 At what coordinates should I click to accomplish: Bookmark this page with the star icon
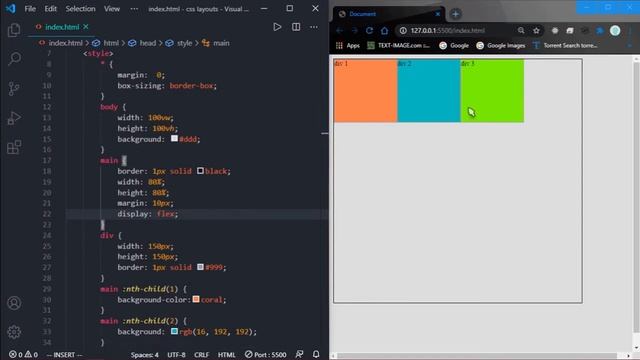pyautogui.click(x=536, y=31)
